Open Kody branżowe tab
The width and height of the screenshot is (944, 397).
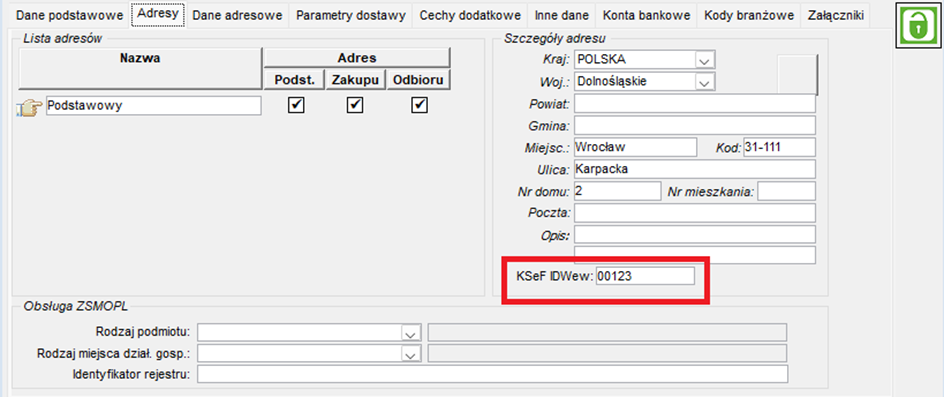coord(749,16)
